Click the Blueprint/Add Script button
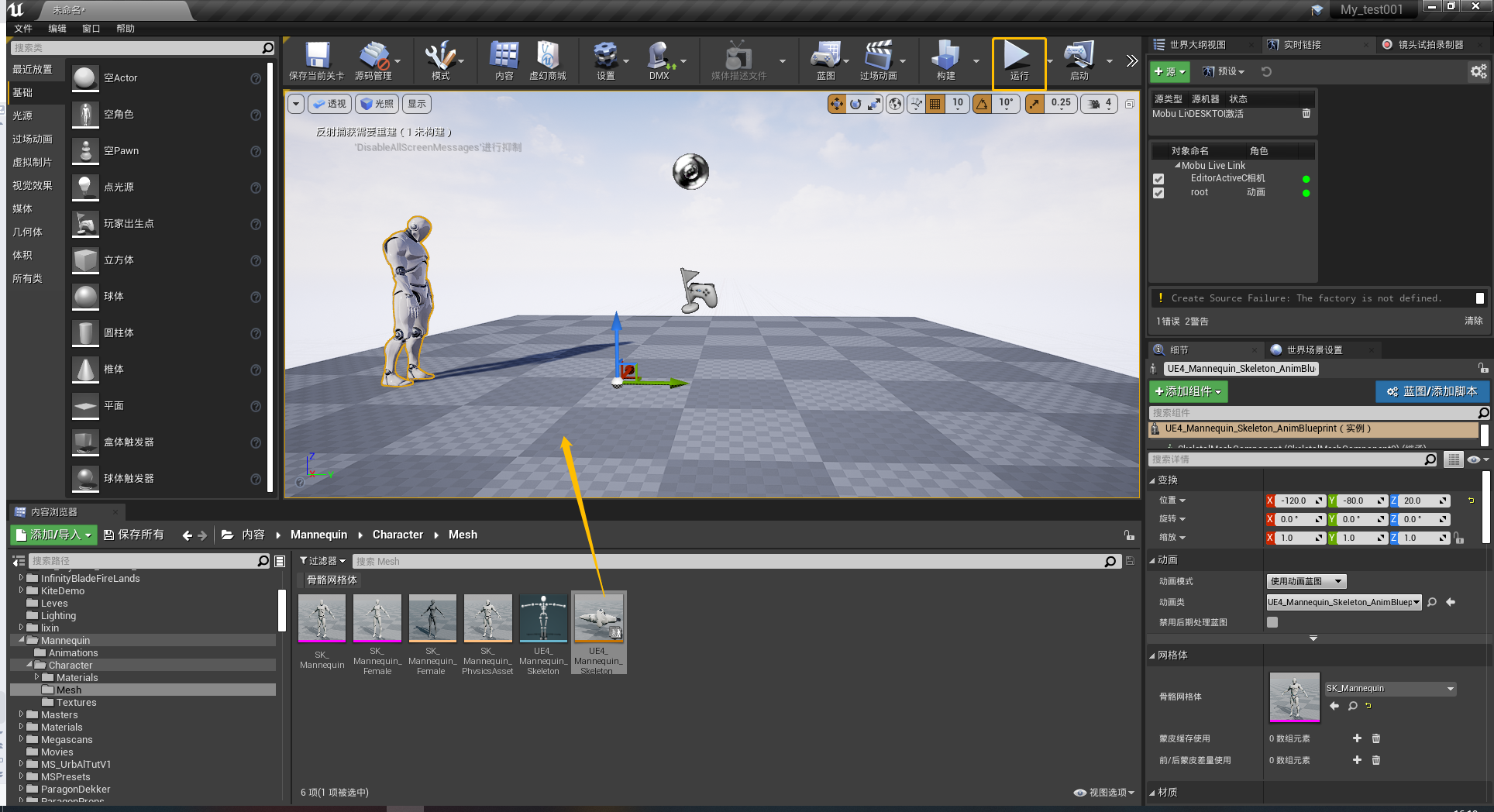The image size is (1494, 812). (1431, 391)
